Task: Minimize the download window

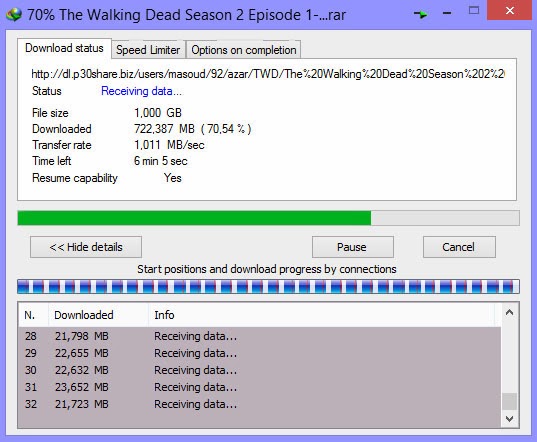Action: pos(447,13)
